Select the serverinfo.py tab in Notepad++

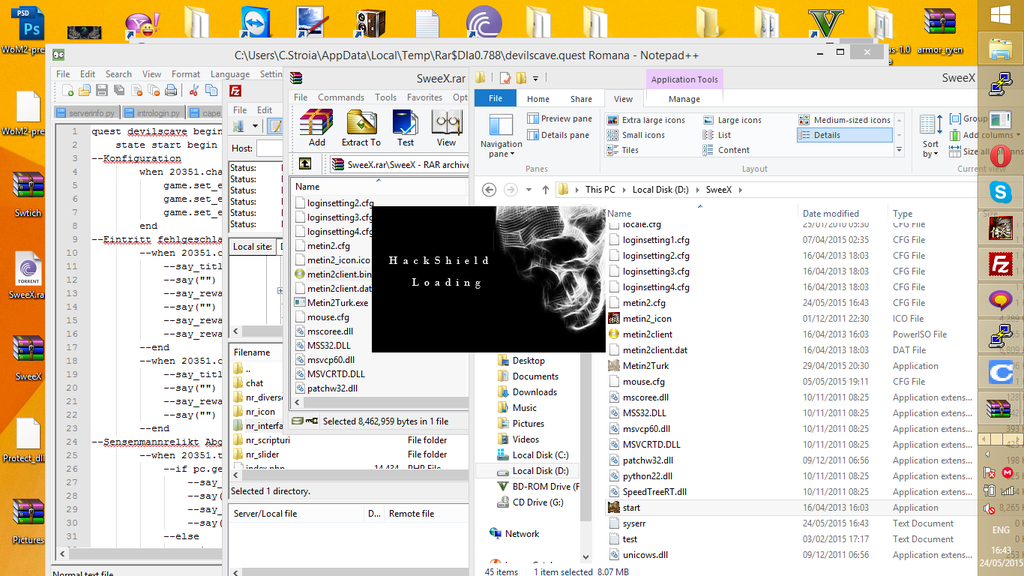click(86, 113)
